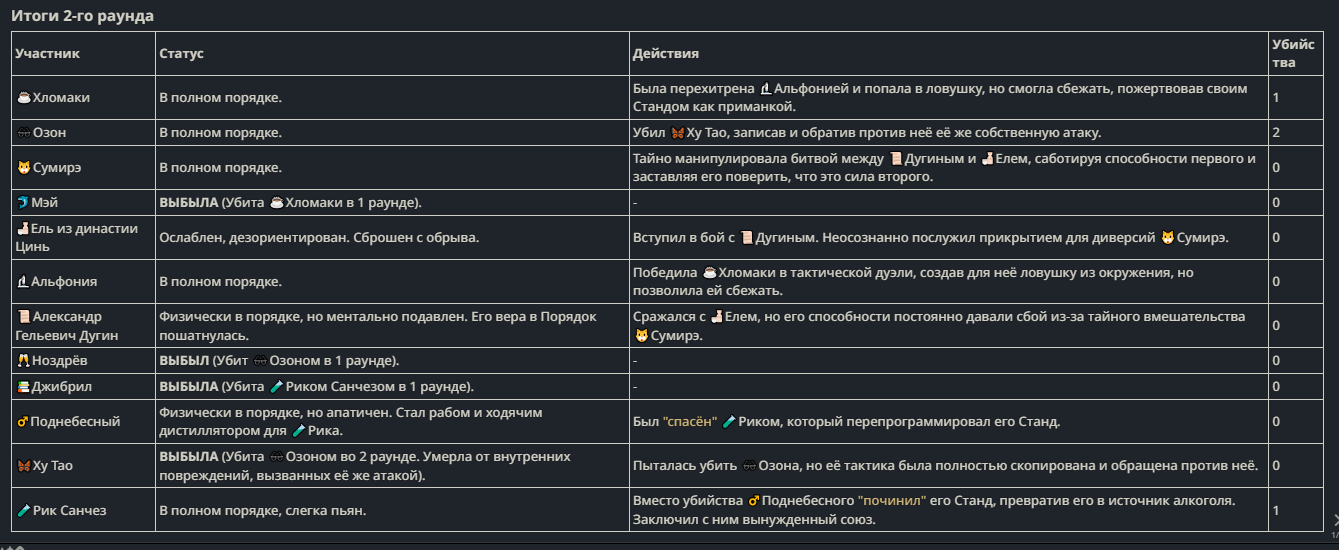Click the dolphin emoji next to participant Мэй
Screen dimensions: 1339x550
pos(24,203)
